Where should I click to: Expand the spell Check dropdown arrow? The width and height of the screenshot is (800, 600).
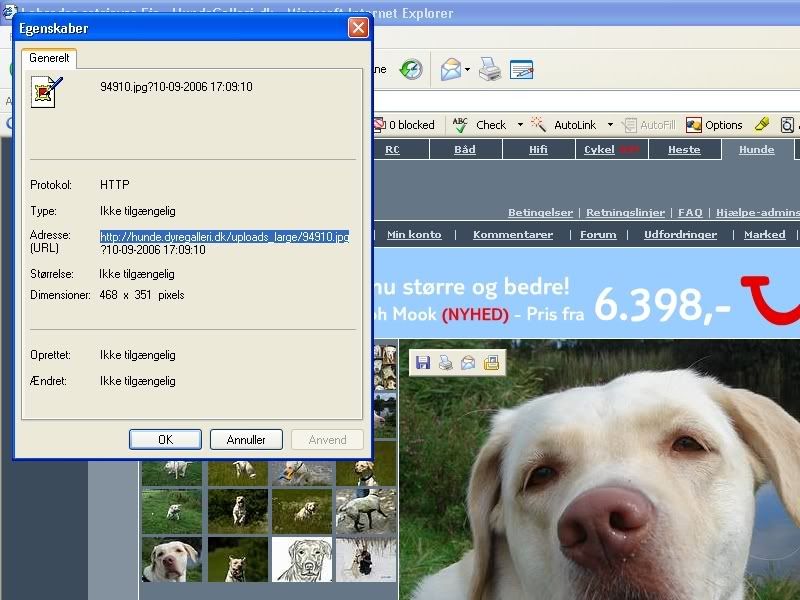point(520,125)
